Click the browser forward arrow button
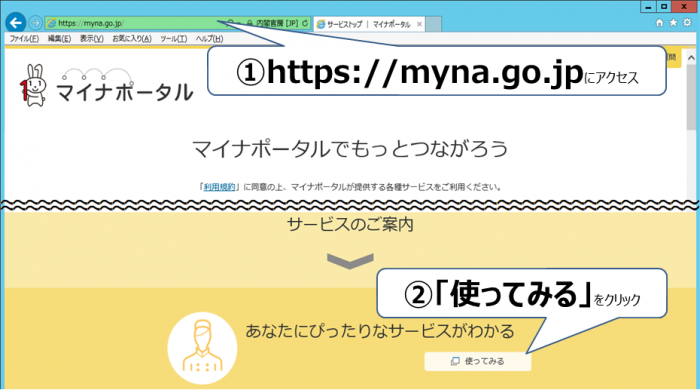This screenshot has width=700, height=390. pos(35,22)
